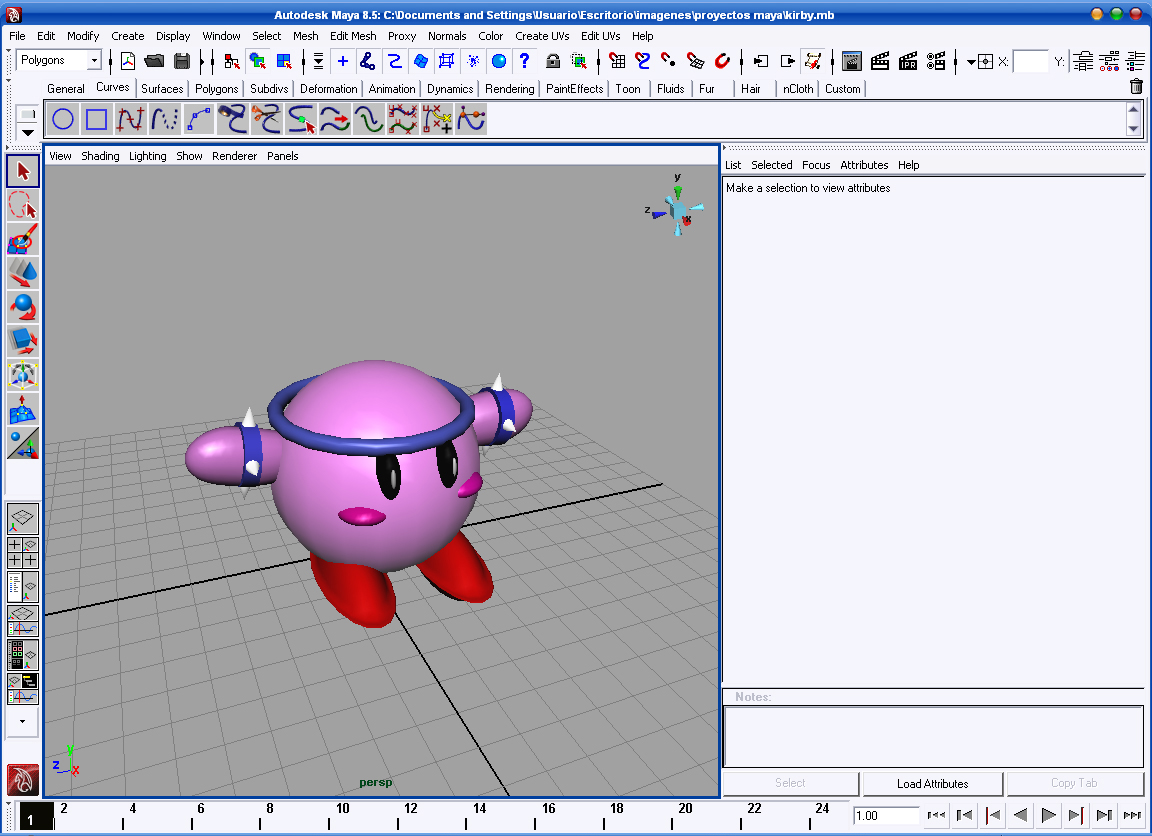Viewport: 1152px width, 836px height.
Task: Switch to the Animation shelf tab
Action: point(392,89)
